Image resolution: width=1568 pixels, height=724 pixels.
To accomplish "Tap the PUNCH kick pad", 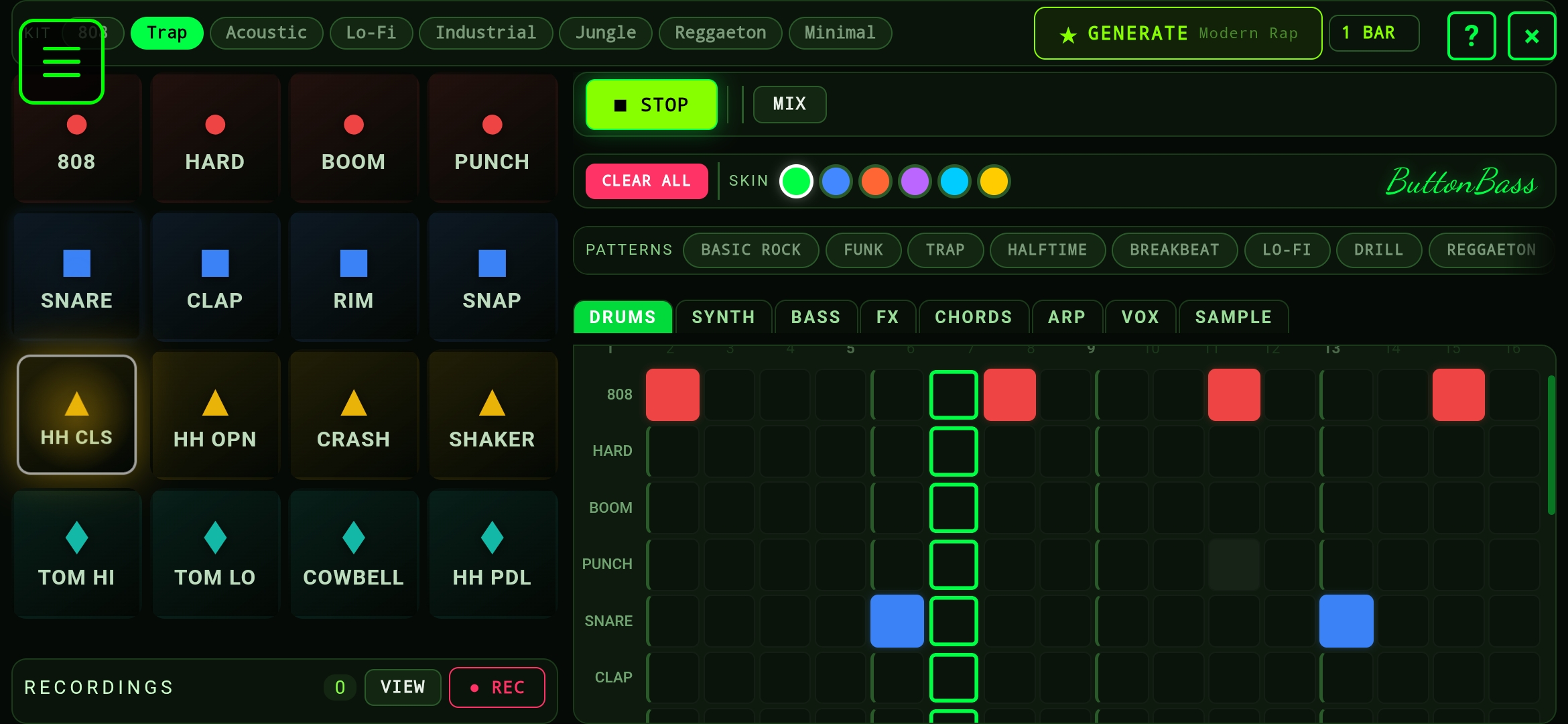I will 492,138.
